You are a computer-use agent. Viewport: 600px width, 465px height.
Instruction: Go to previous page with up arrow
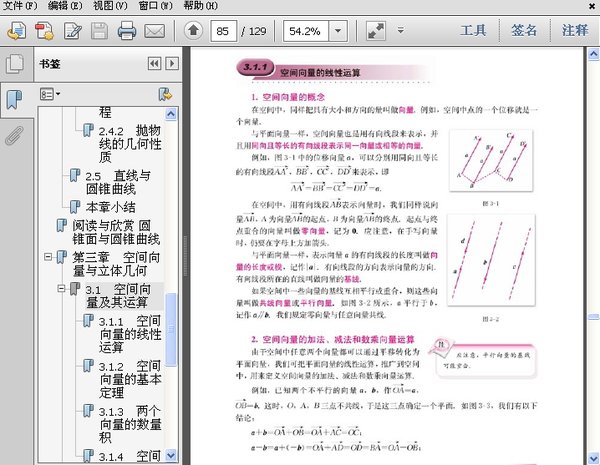(194, 31)
